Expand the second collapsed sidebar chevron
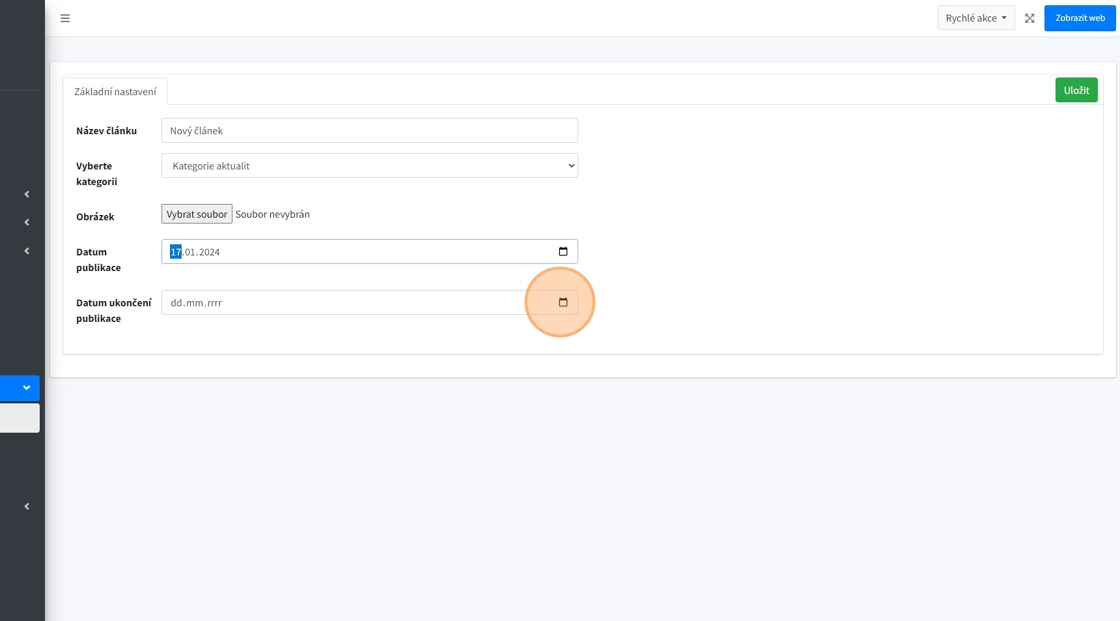Image resolution: width=1120 pixels, height=621 pixels. tap(26, 222)
